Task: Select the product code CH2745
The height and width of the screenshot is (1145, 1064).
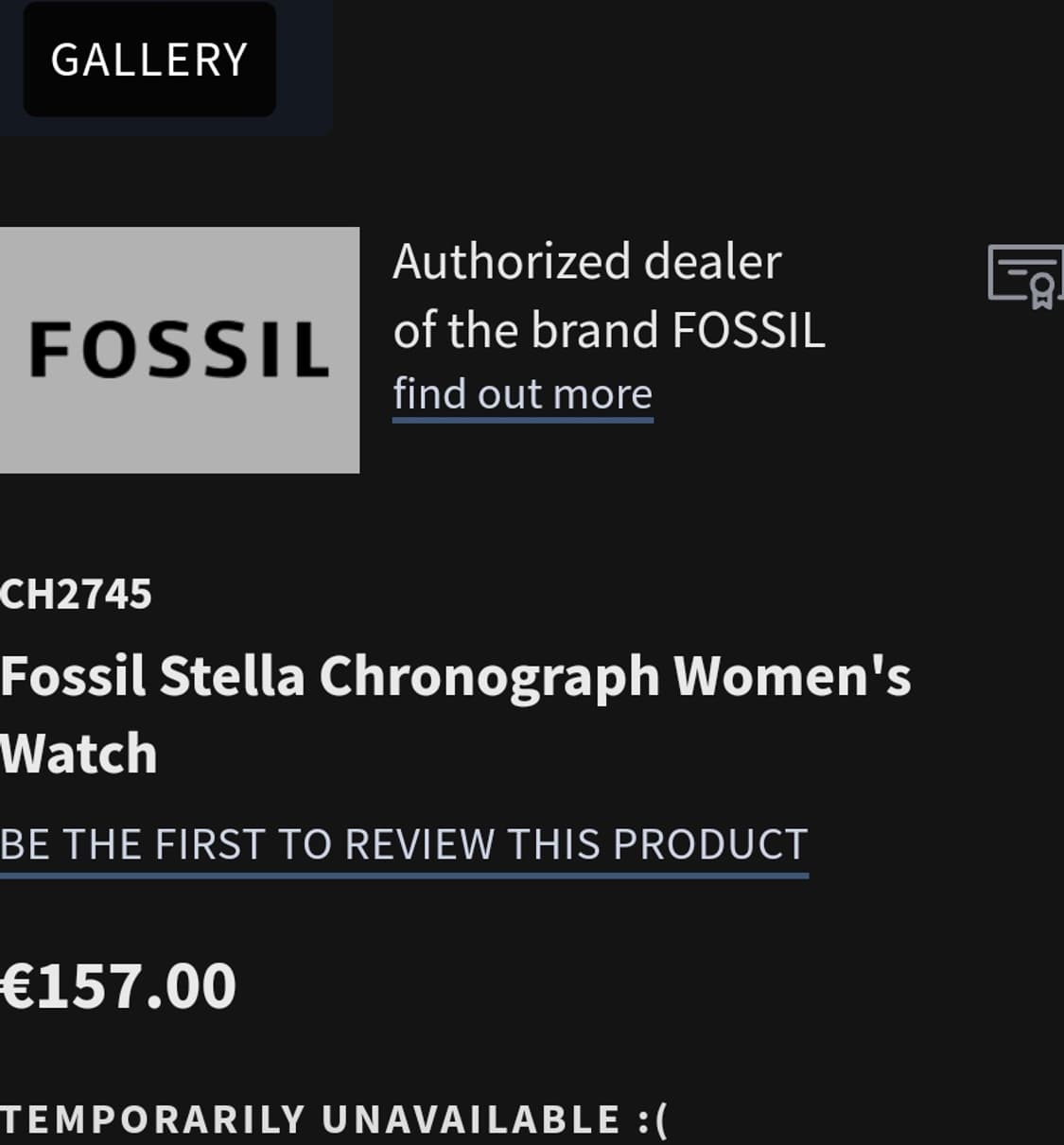Action: (x=76, y=595)
